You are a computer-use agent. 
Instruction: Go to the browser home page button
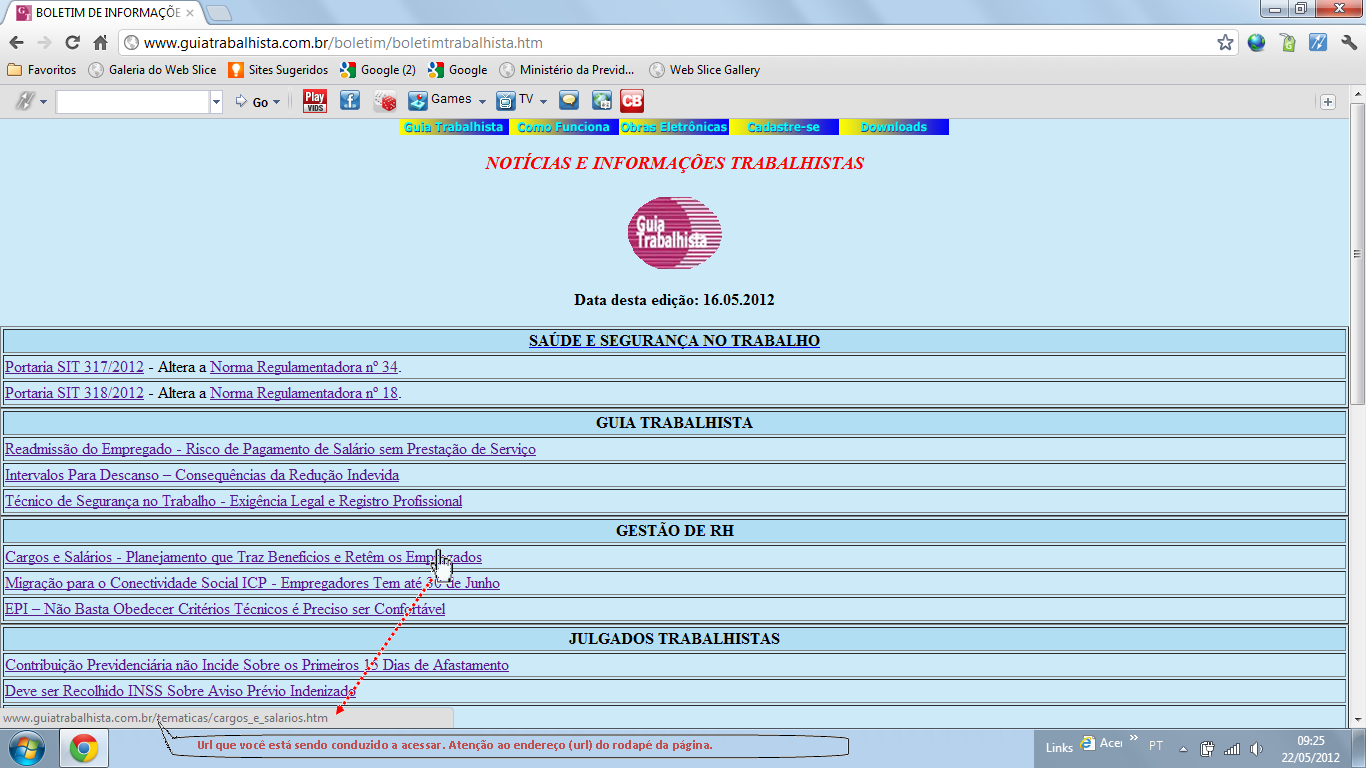pyautogui.click(x=100, y=43)
